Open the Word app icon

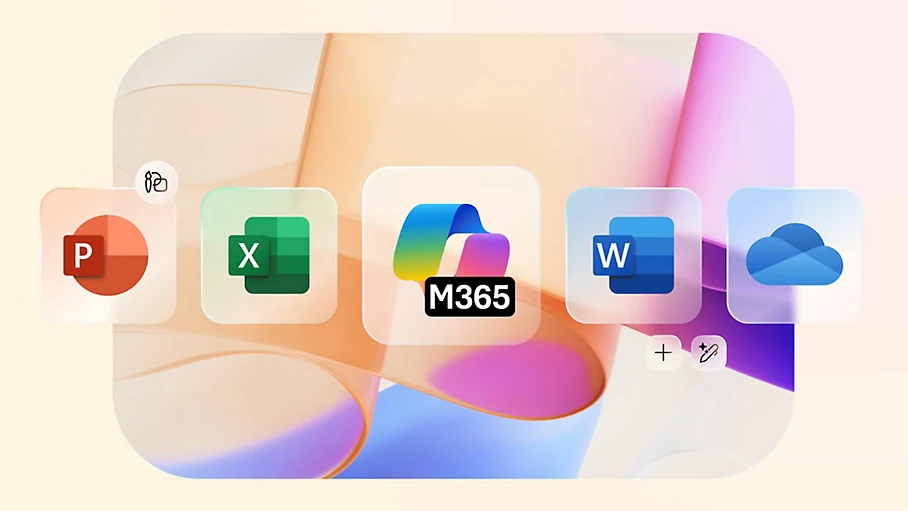tap(634, 256)
